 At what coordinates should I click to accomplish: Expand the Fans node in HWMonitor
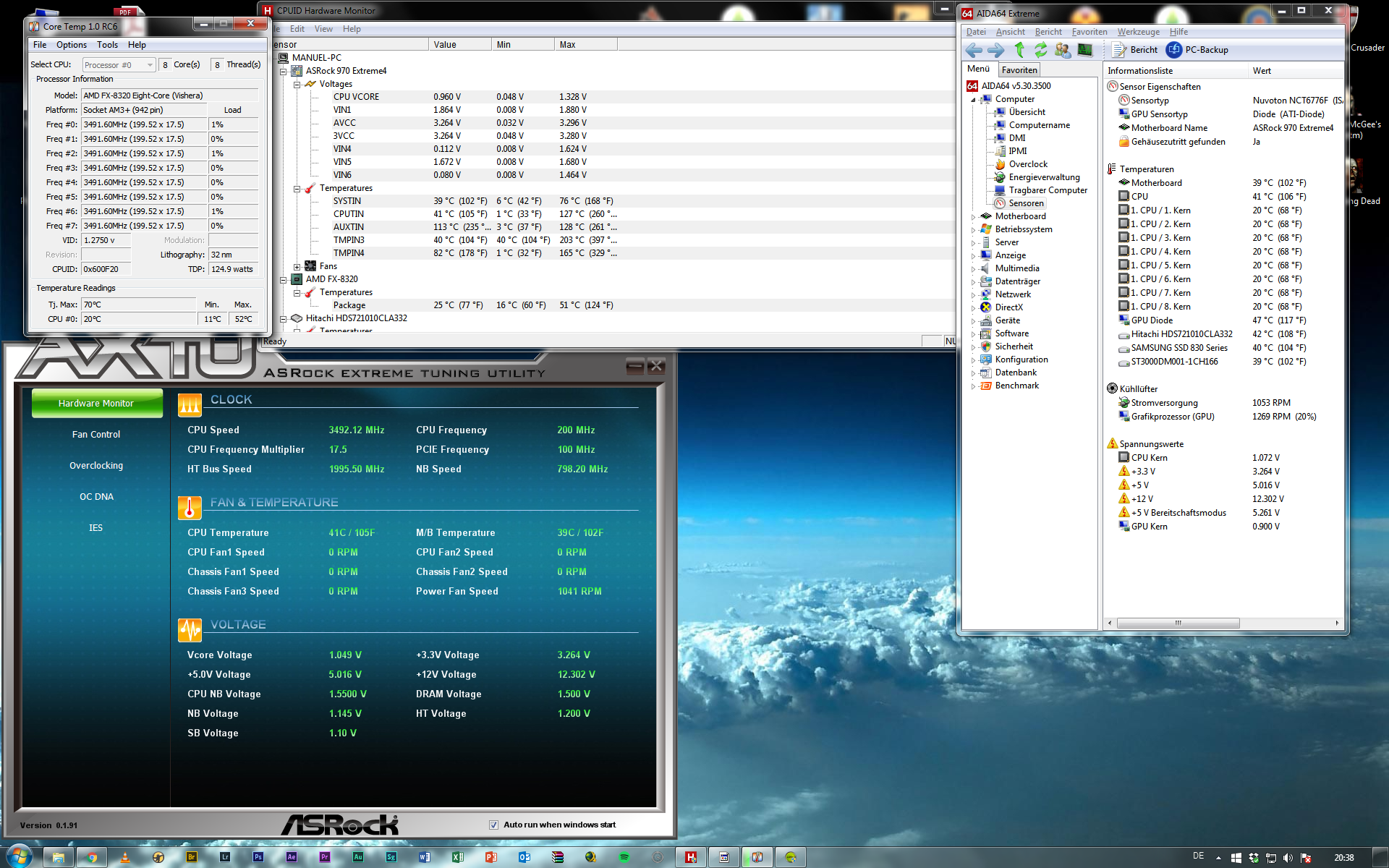(x=297, y=266)
